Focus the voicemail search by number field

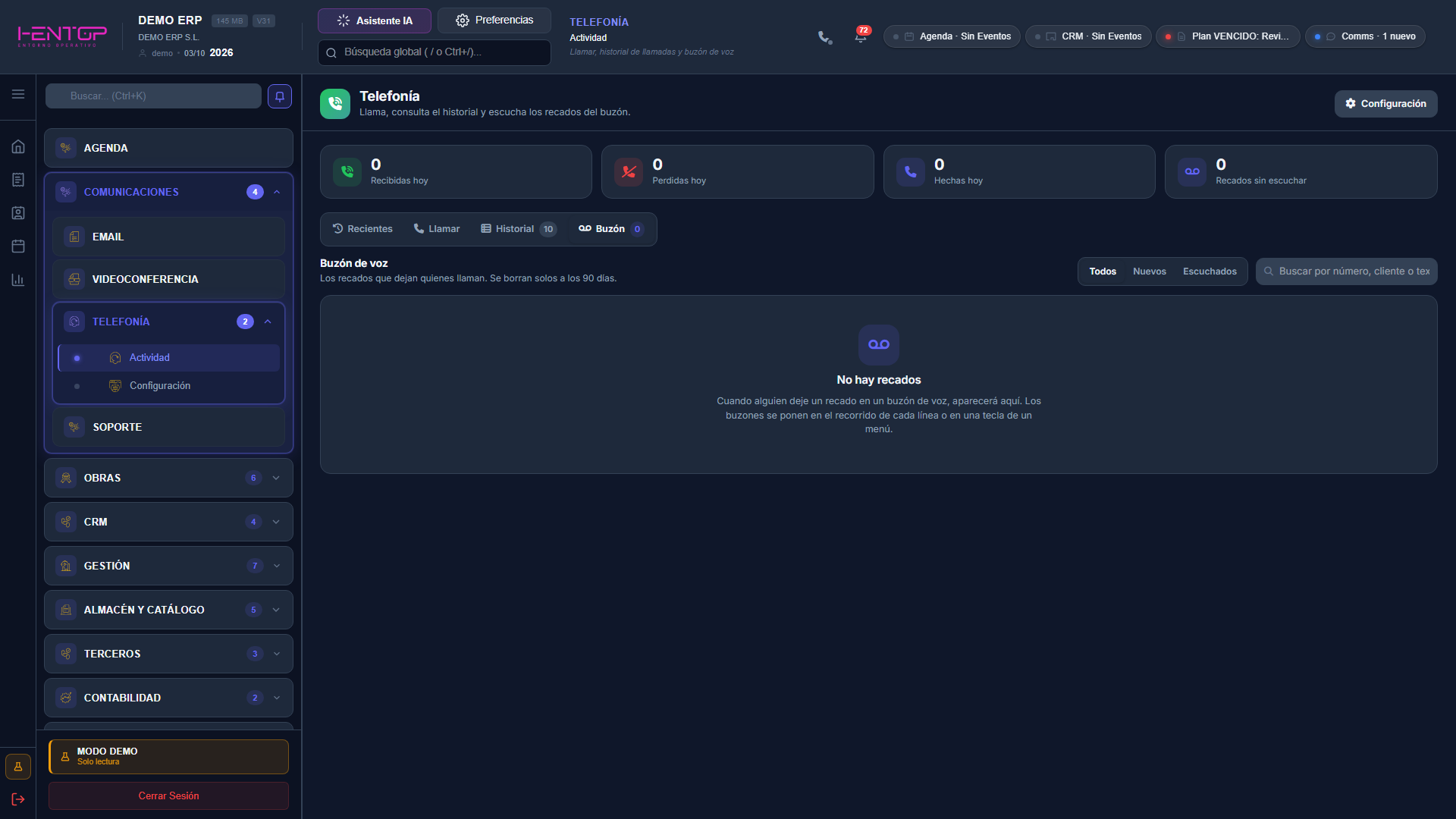pyautogui.click(x=1347, y=271)
